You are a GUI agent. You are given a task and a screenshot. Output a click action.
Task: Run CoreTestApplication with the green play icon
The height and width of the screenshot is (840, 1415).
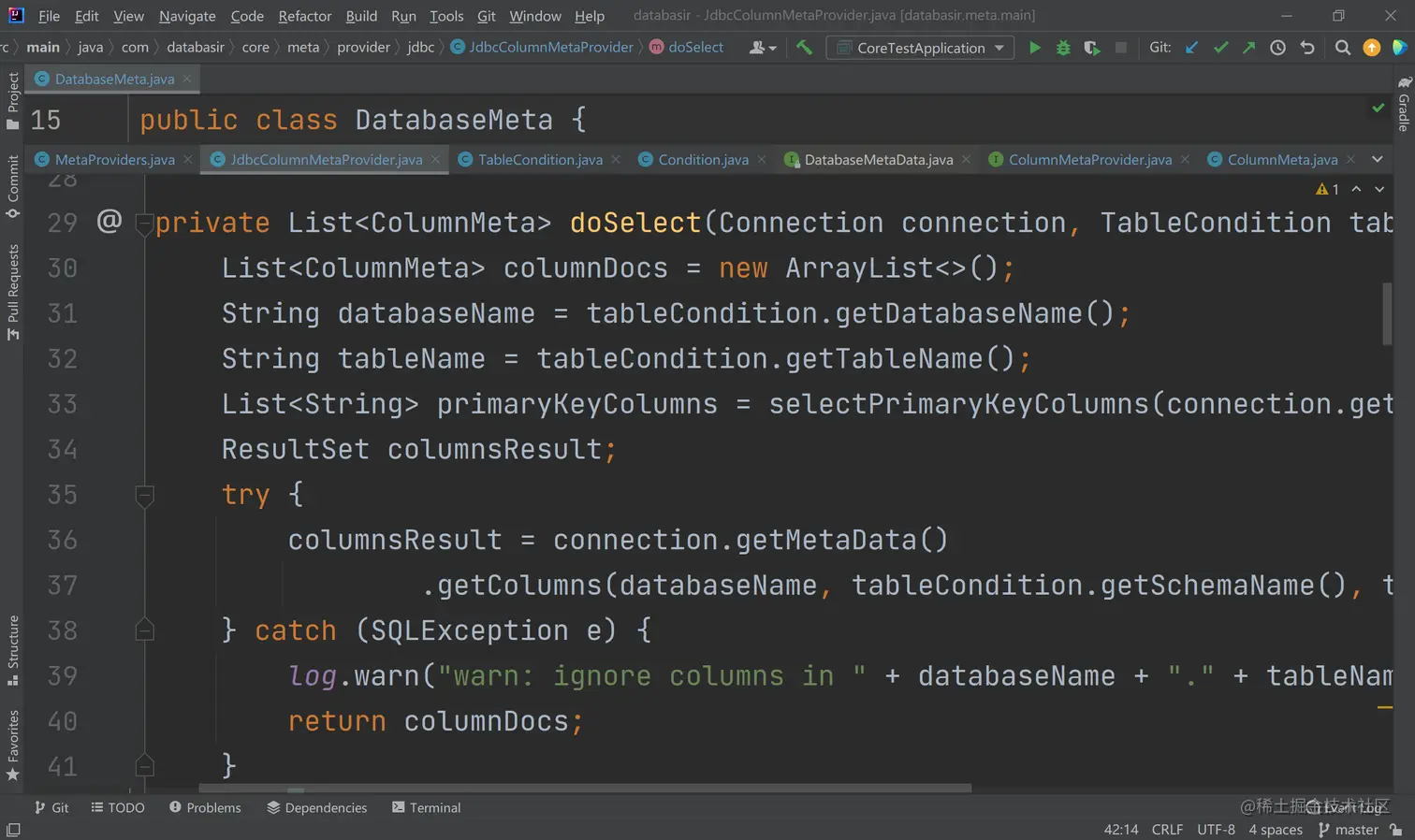(1034, 47)
